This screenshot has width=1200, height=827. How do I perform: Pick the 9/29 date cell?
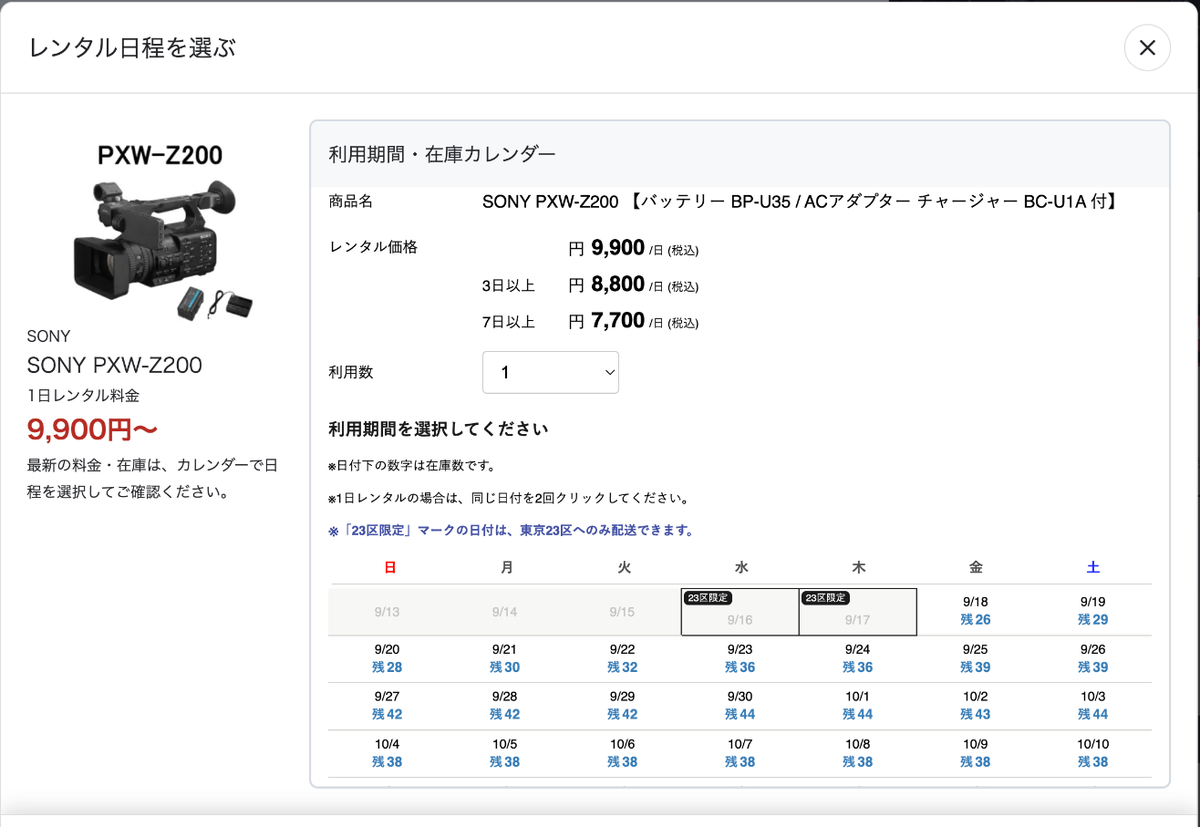point(622,705)
